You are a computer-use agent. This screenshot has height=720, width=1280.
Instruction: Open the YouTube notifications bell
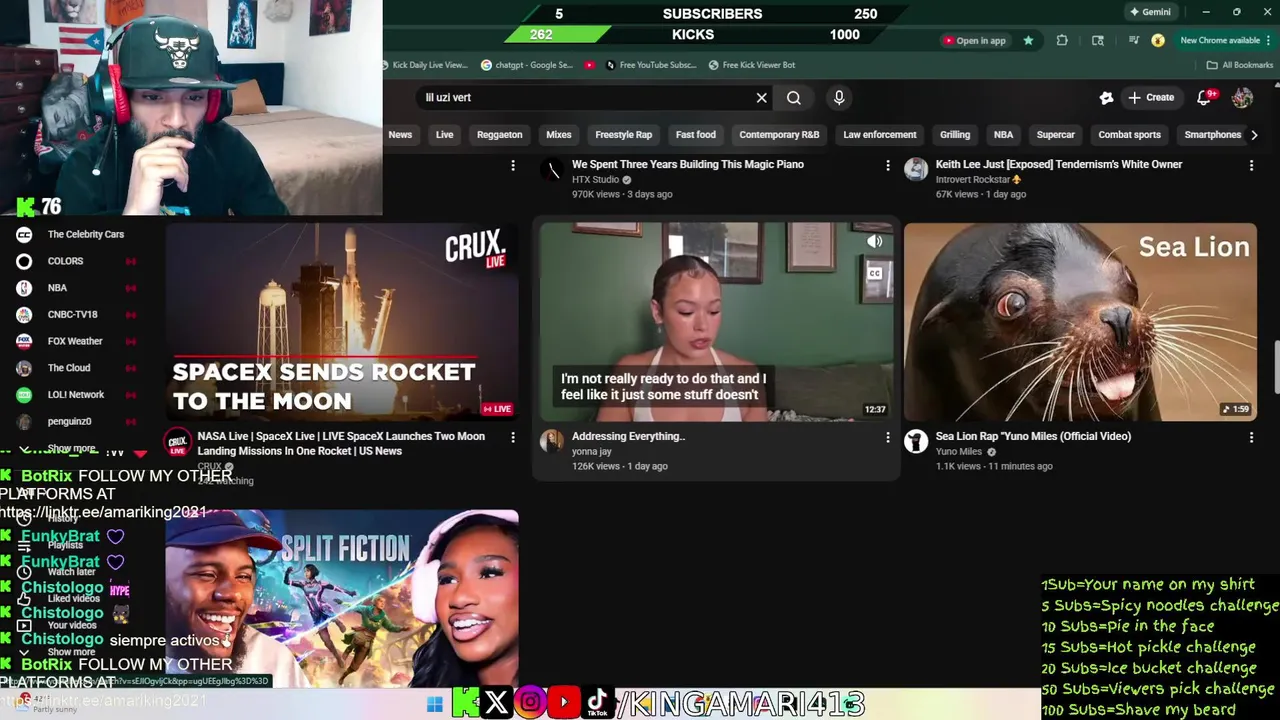tap(1206, 97)
